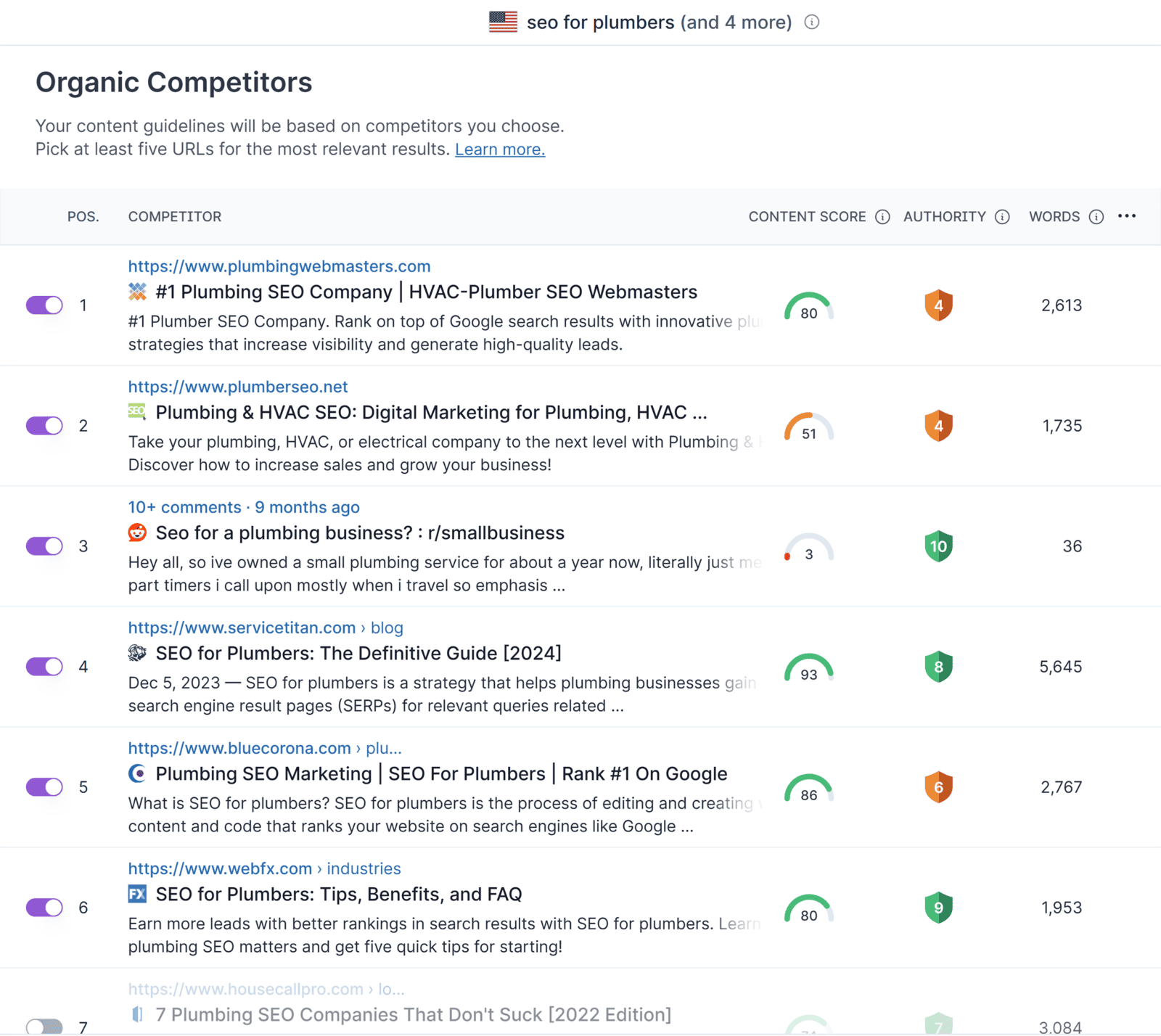Open the column options ellipsis menu
This screenshot has height=1036, width=1161.
1128,216
